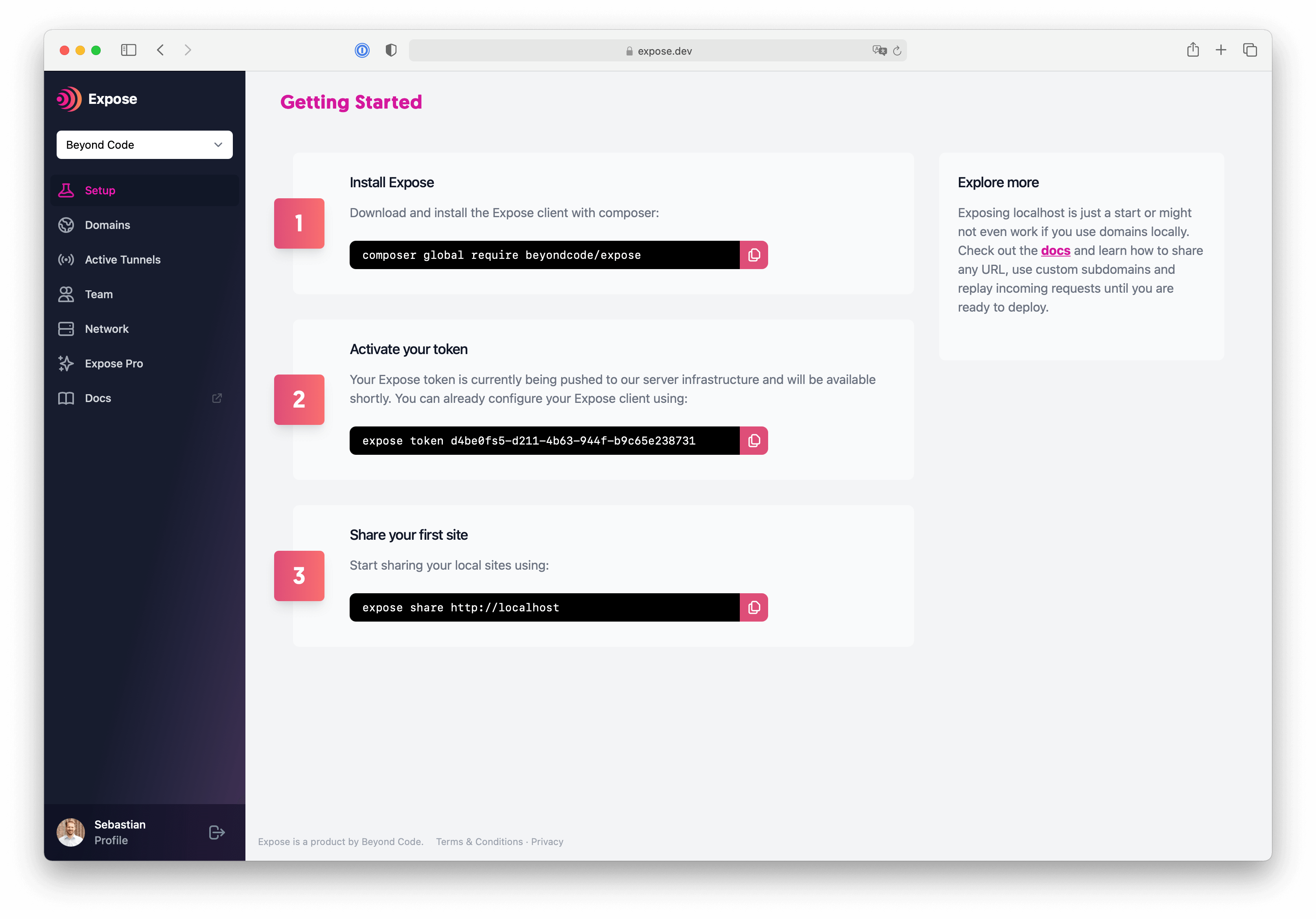This screenshot has width=1316, height=919.
Task: Open Active Tunnels in sidebar
Action: click(123, 260)
